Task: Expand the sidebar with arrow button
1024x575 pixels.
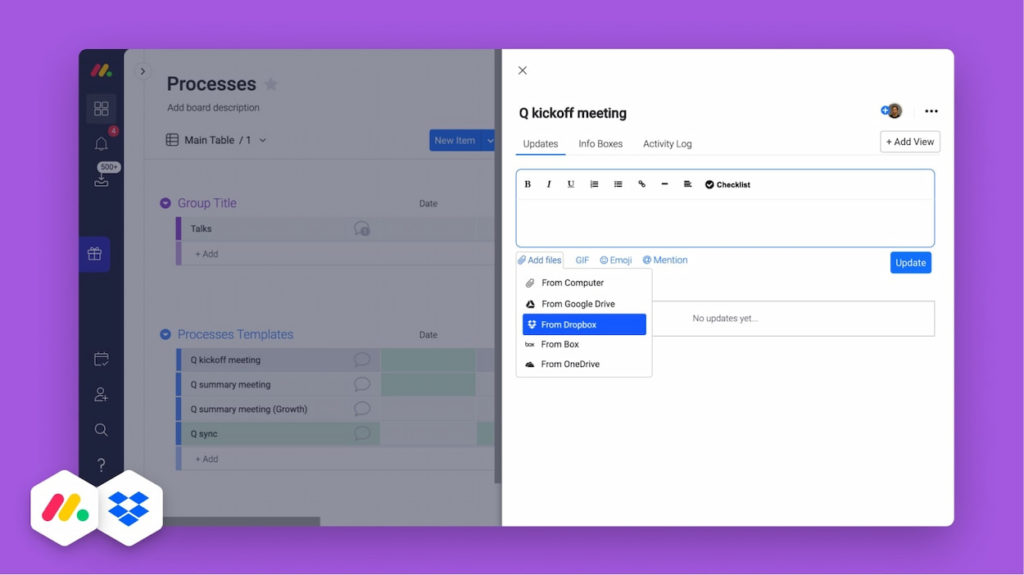Action: pyautogui.click(x=142, y=71)
